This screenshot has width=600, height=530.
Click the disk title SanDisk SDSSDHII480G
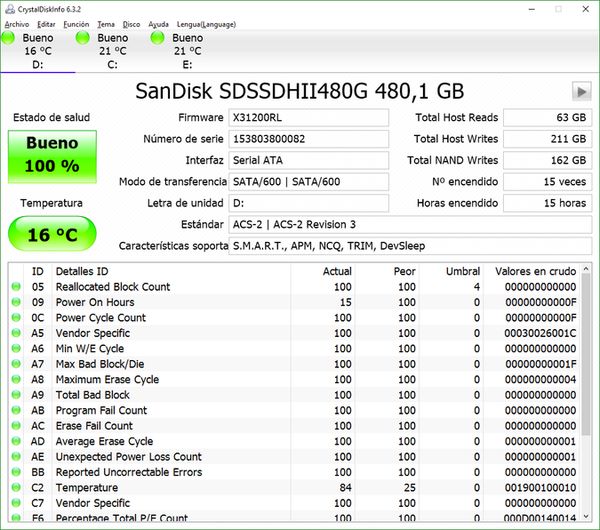[x=300, y=91]
